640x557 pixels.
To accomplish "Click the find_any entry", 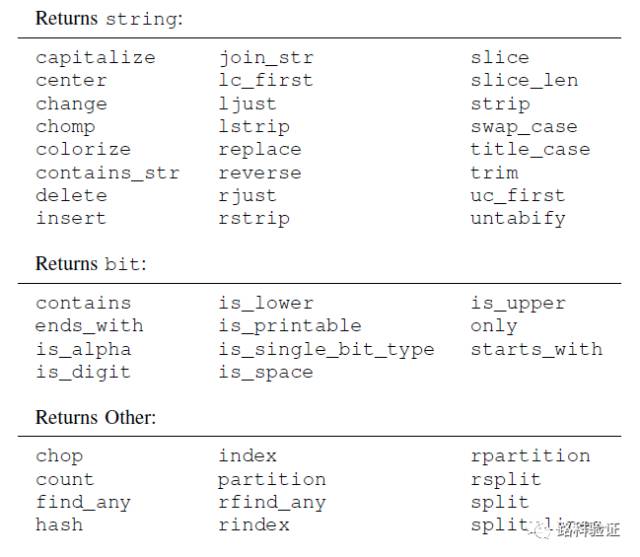I will 83,502.
